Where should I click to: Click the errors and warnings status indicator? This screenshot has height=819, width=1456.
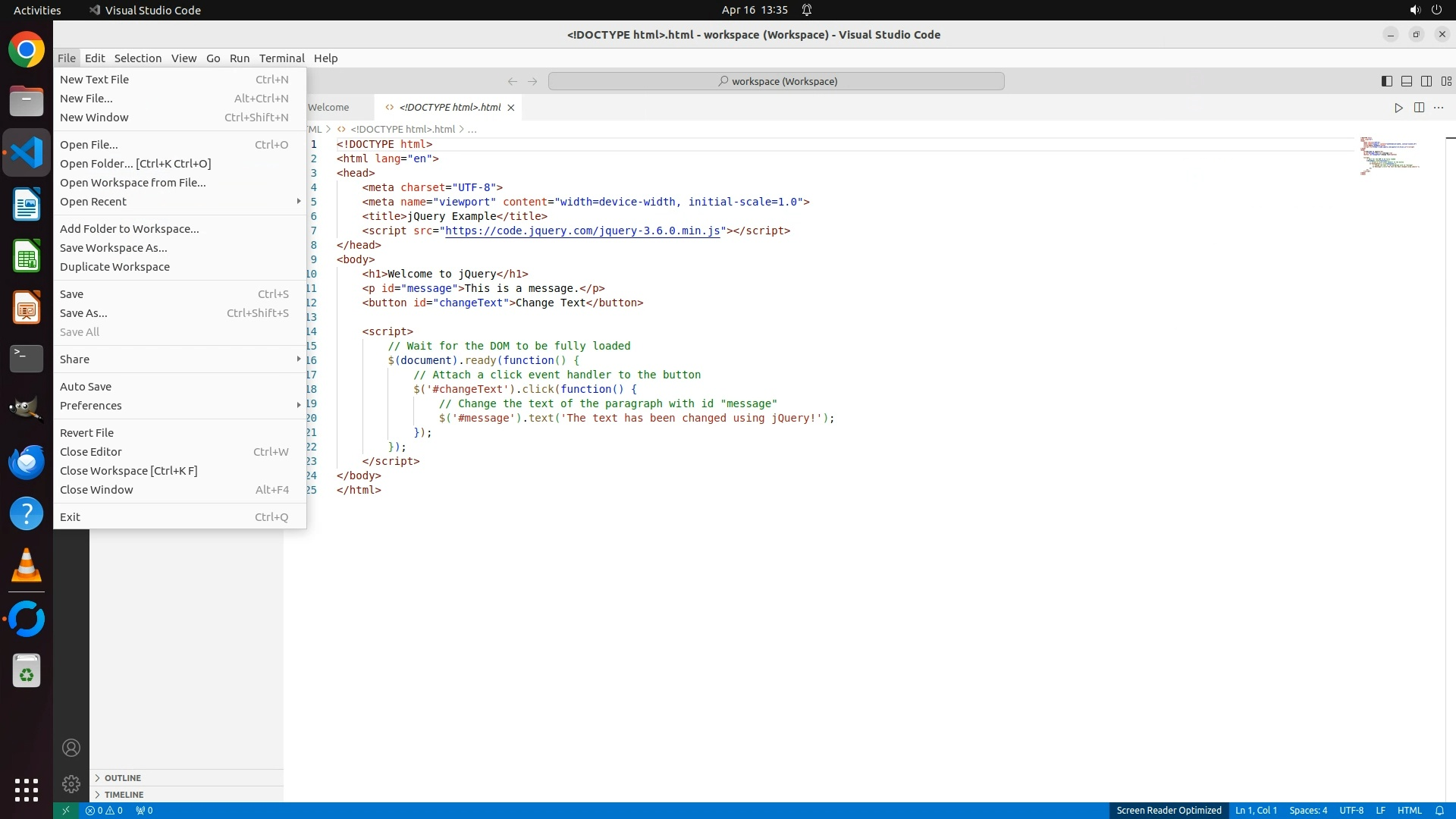(x=104, y=810)
